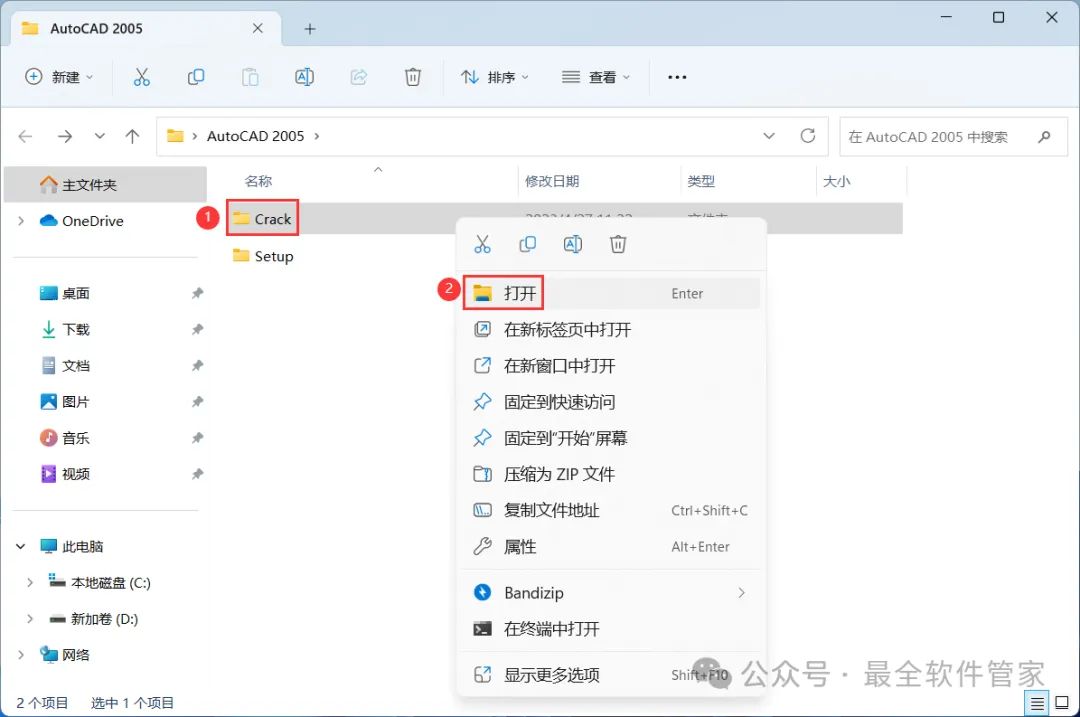Expand the Bandizip submenu
The width and height of the screenshot is (1080, 717).
[741, 593]
